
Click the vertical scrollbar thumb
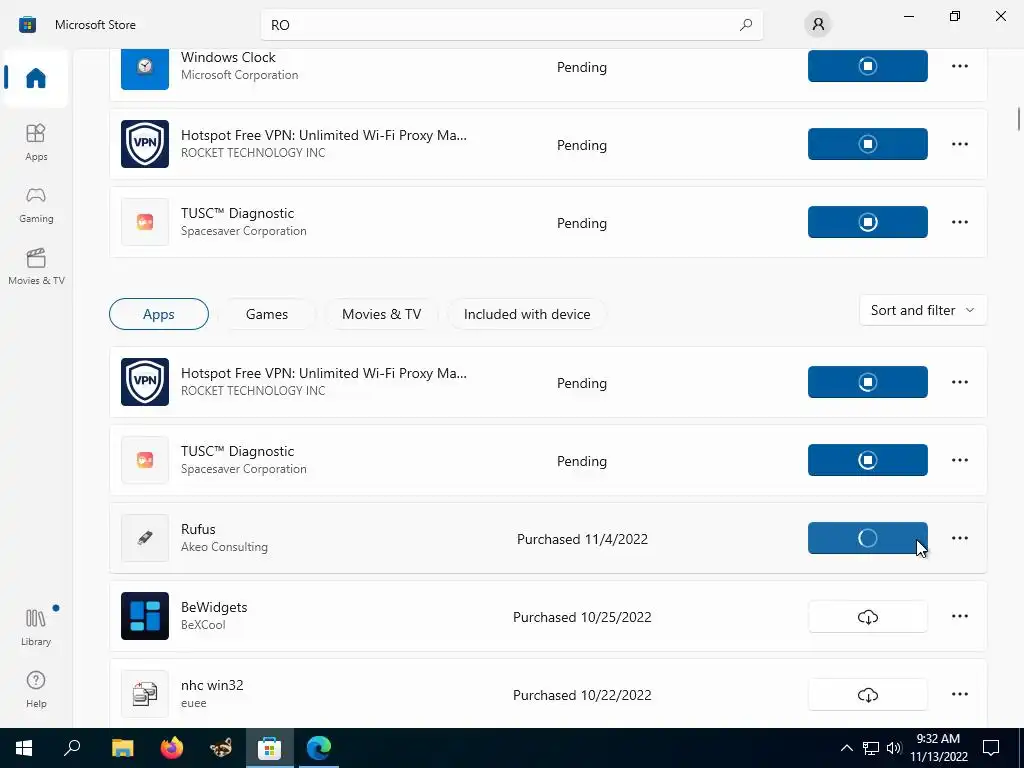click(x=1018, y=119)
